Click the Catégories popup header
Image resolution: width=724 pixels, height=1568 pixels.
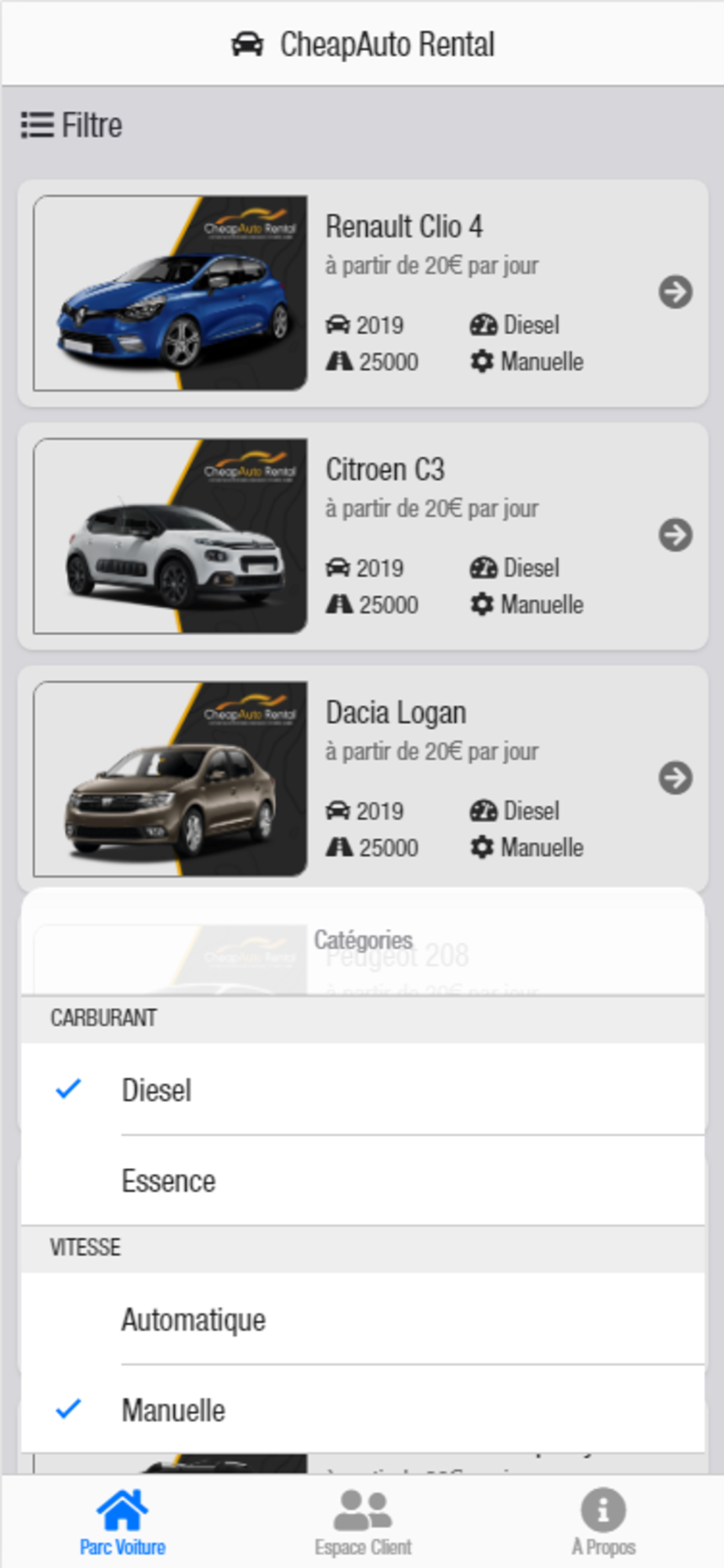pyautogui.click(x=363, y=940)
